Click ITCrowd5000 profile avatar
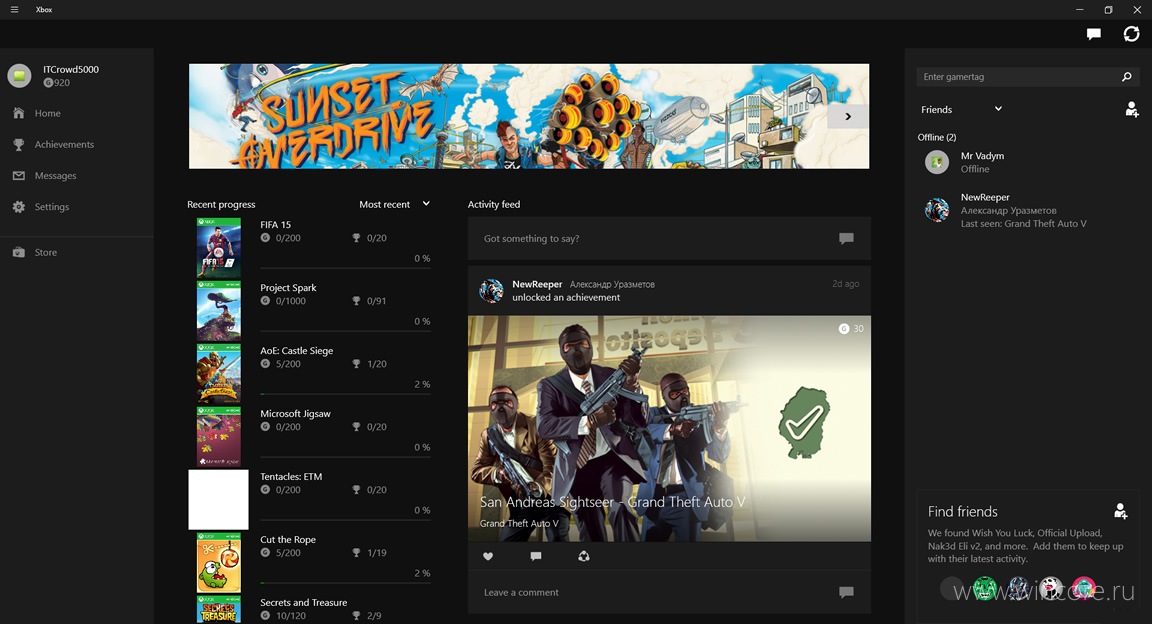This screenshot has height=624, width=1152. click(19, 76)
